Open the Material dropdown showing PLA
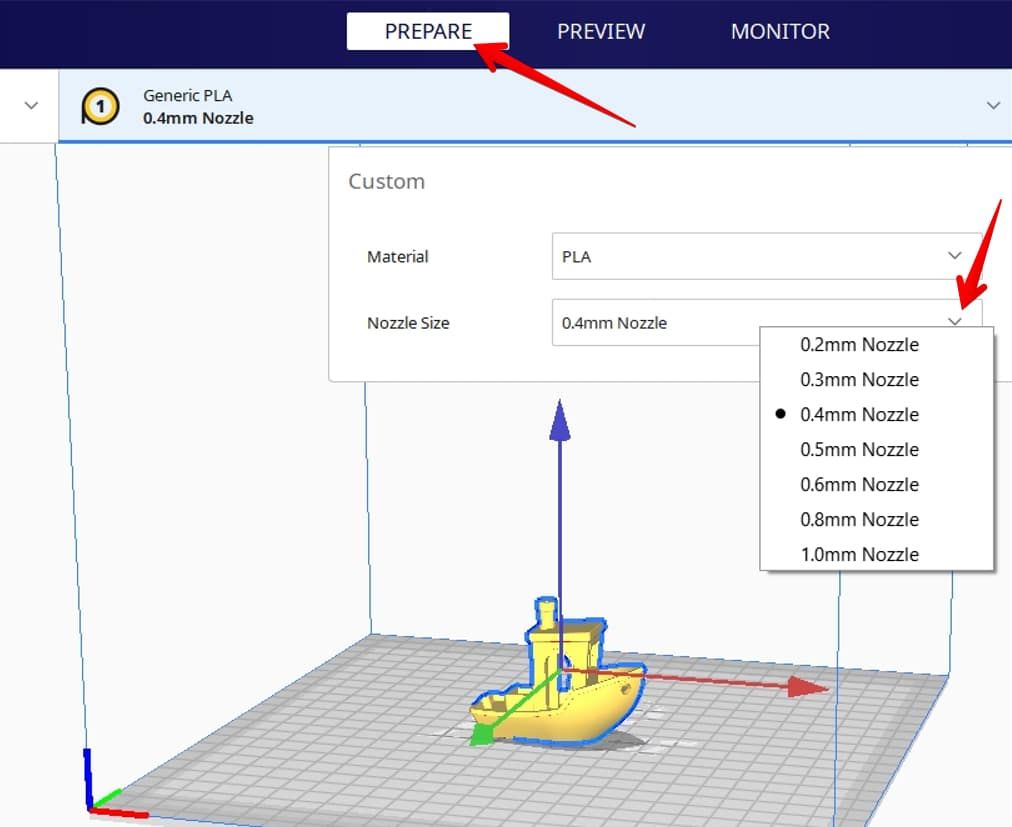Screen dimensions: 1012x827 click(x=765, y=256)
